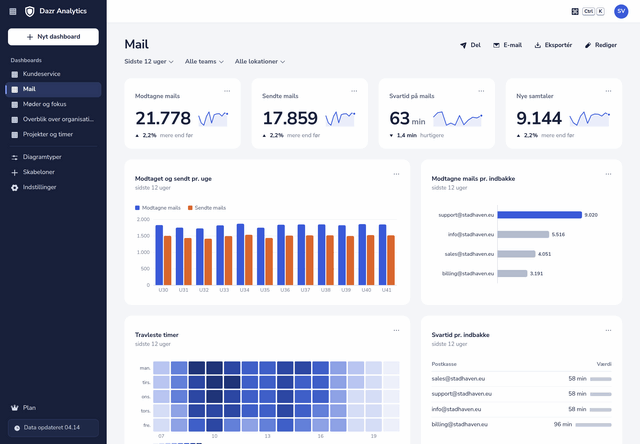Click the U34 blue bar in weekly chart
Screen dimensions: 640x444
(x=240, y=254)
